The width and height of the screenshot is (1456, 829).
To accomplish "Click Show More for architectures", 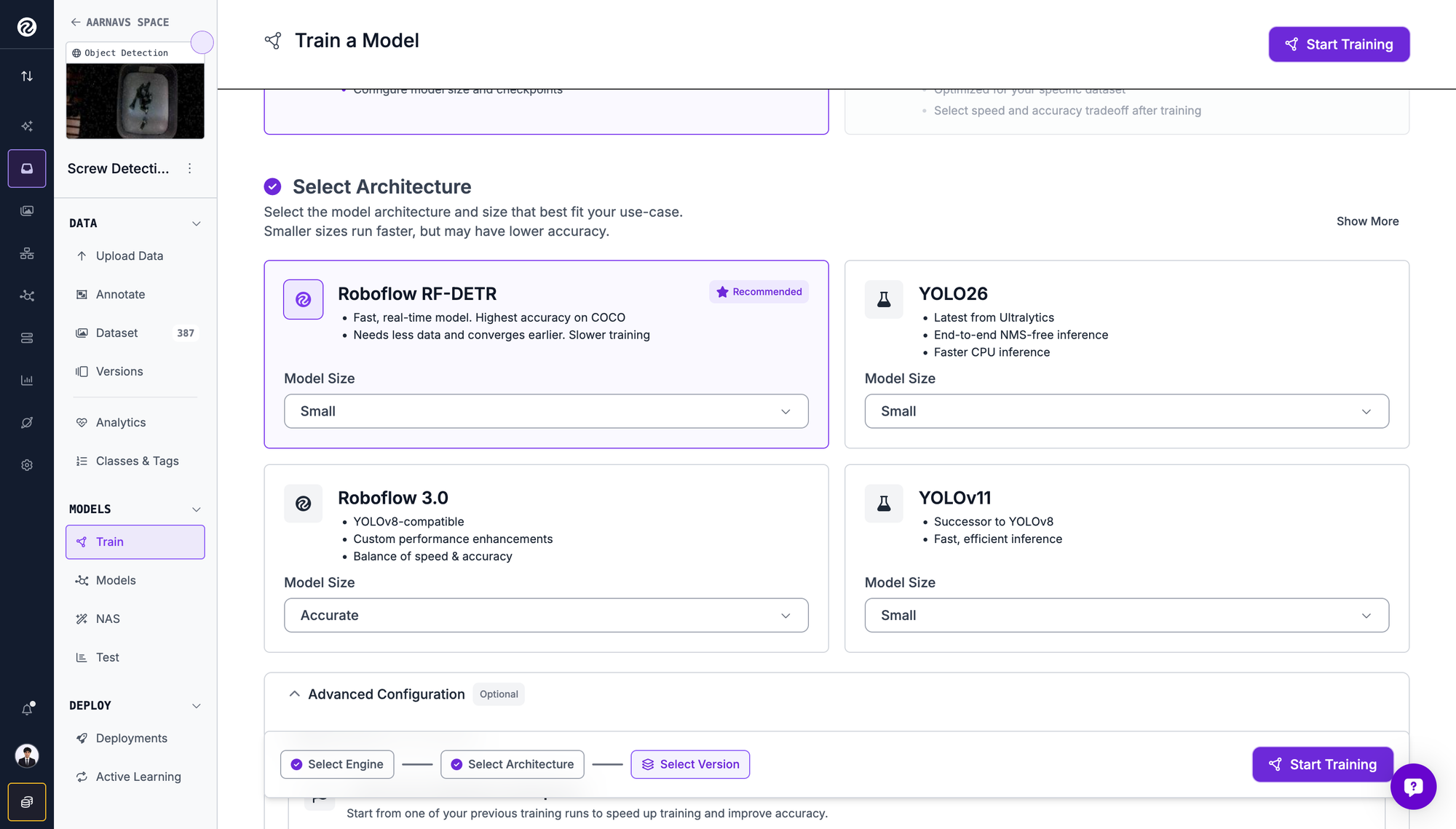I will (1367, 221).
